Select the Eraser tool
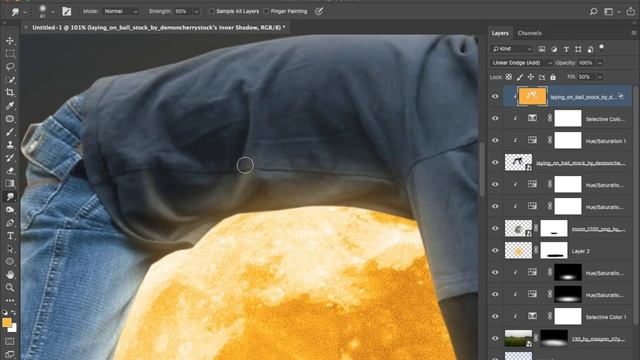The height and width of the screenshot is (360, 640). click(10, 171)
